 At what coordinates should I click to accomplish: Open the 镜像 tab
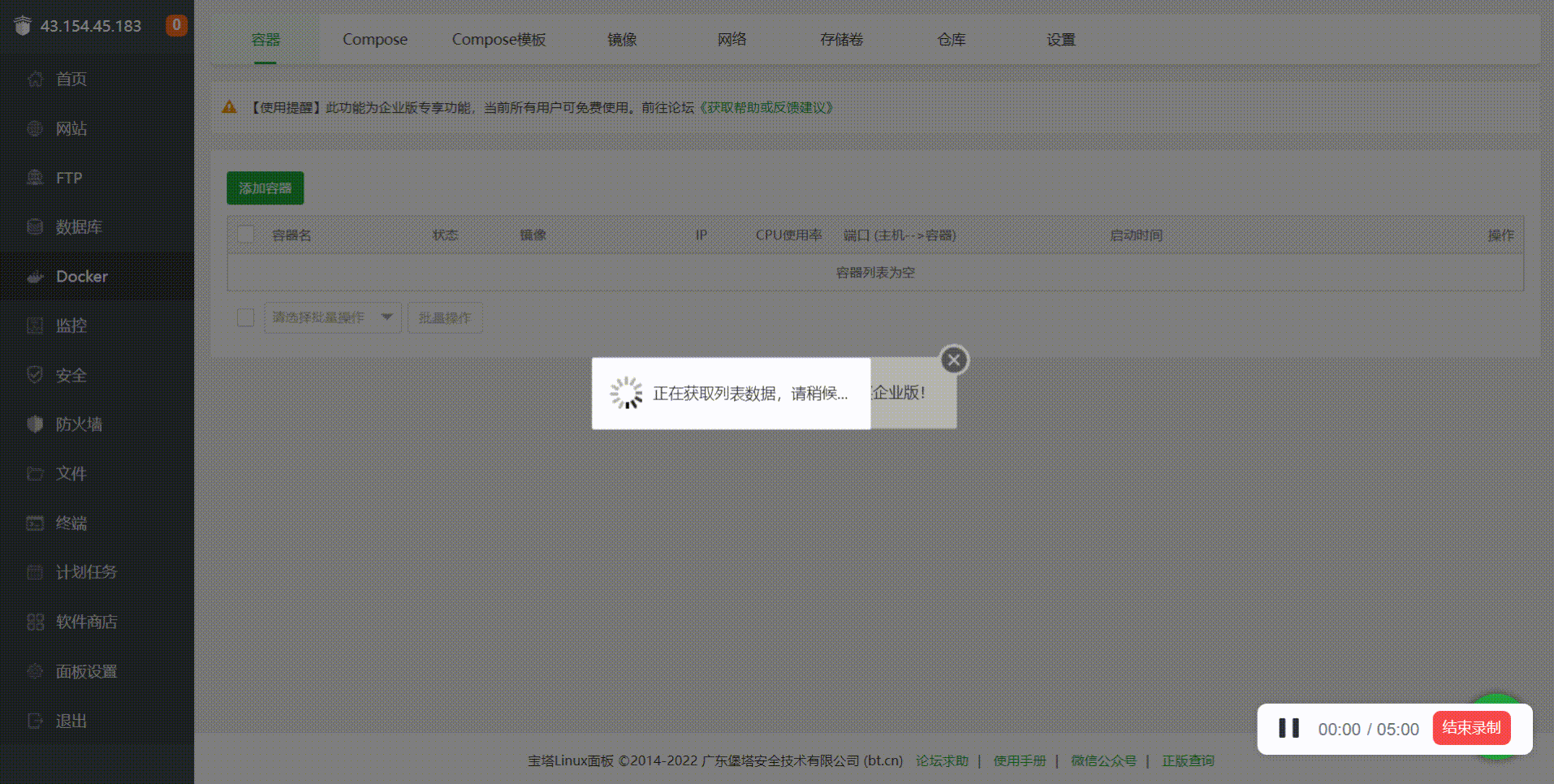pyautogui.click(x=622, y=39)
